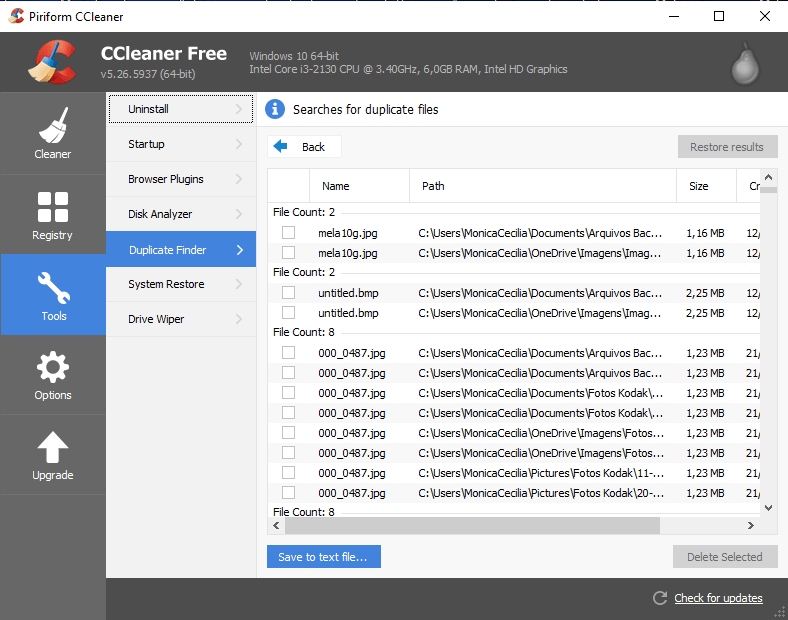
Task: Go Back to duplicate finder settings
Action: coord(305,147)
